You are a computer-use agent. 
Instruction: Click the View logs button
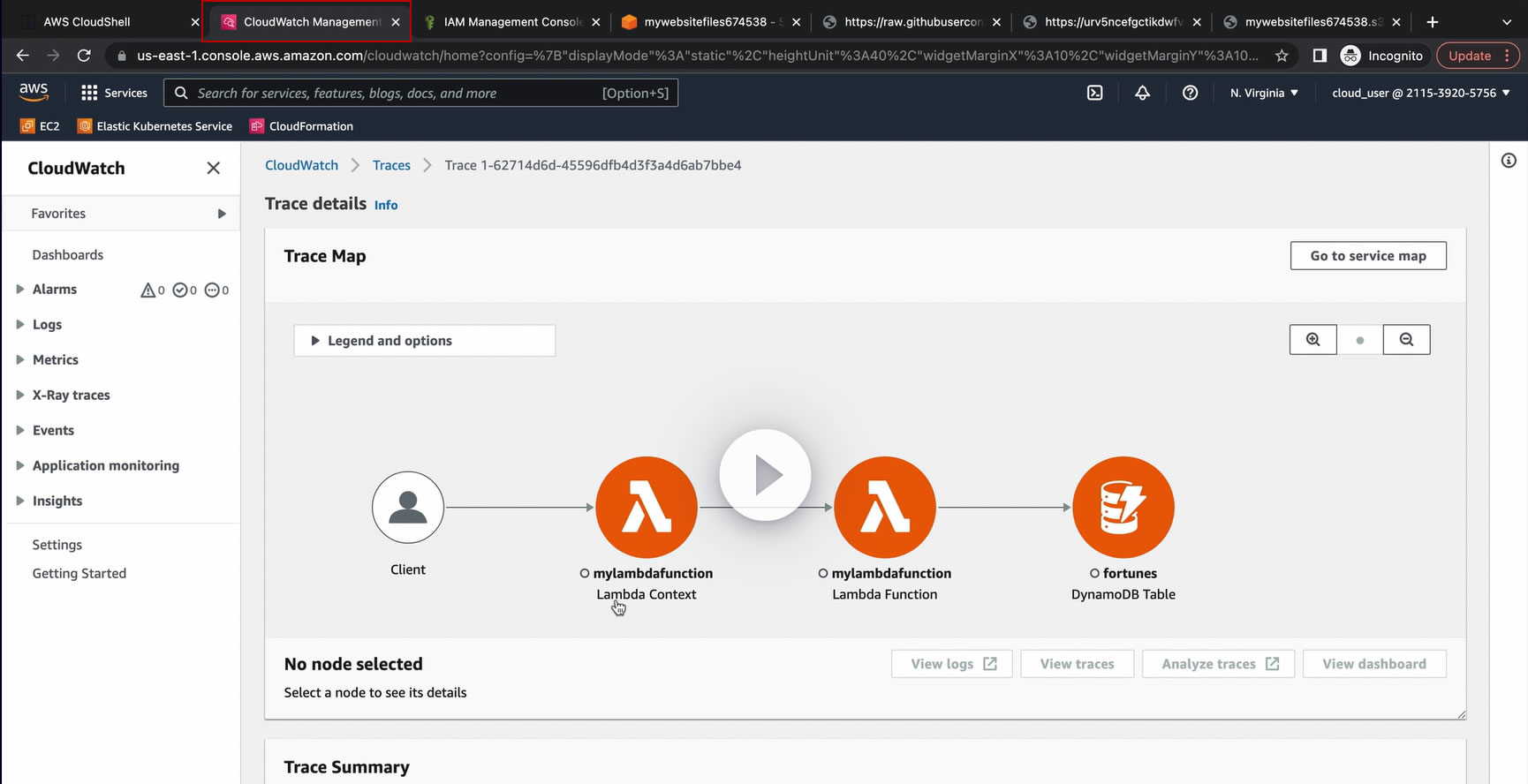point(952,664)
